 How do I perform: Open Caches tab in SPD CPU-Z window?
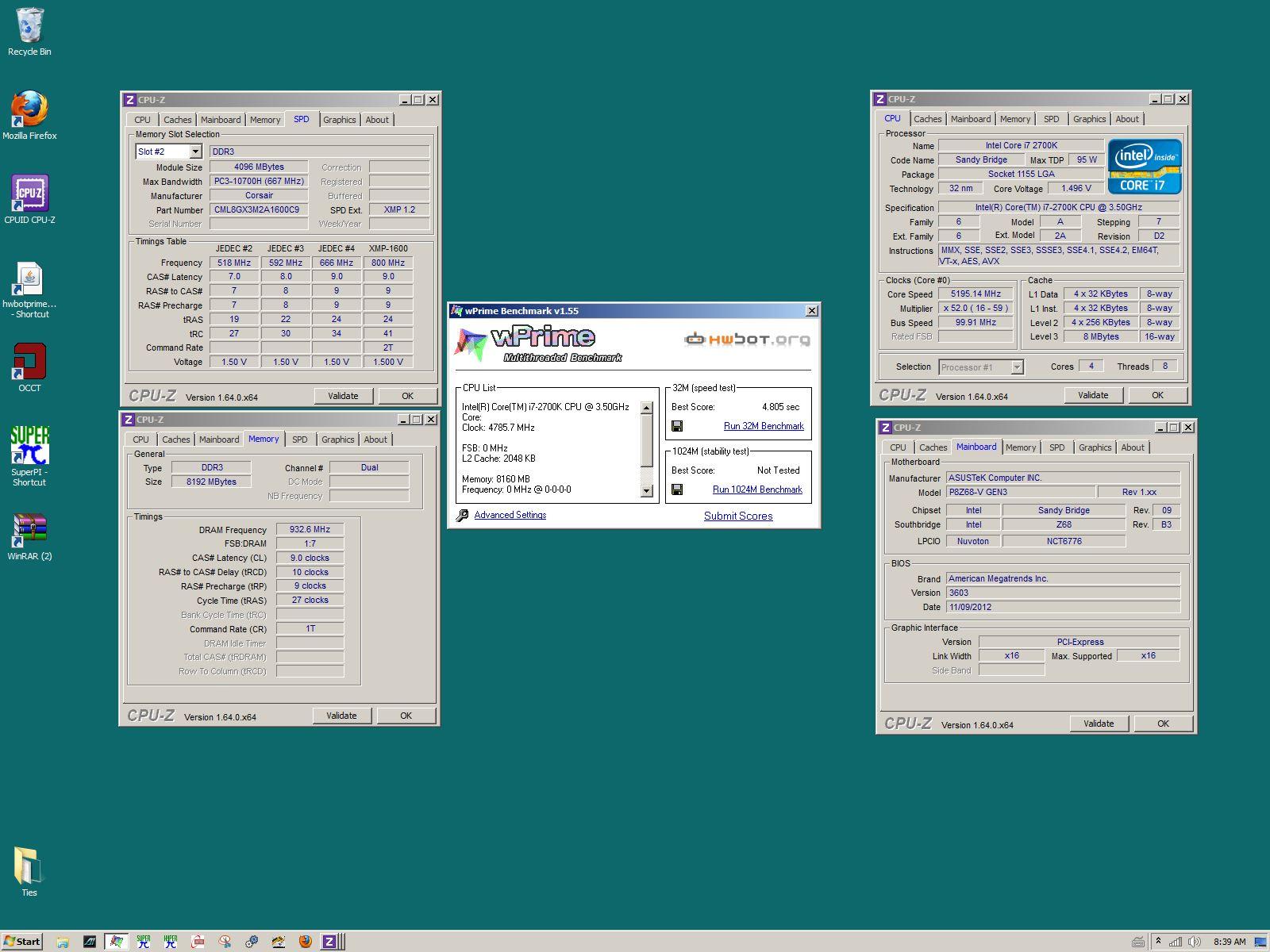click(177, 120)
